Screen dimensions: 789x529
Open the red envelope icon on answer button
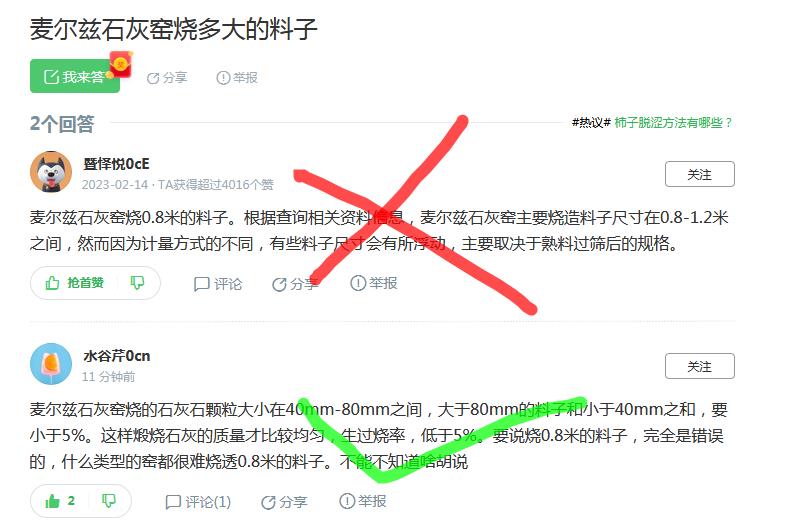click(x=121, y=64)
